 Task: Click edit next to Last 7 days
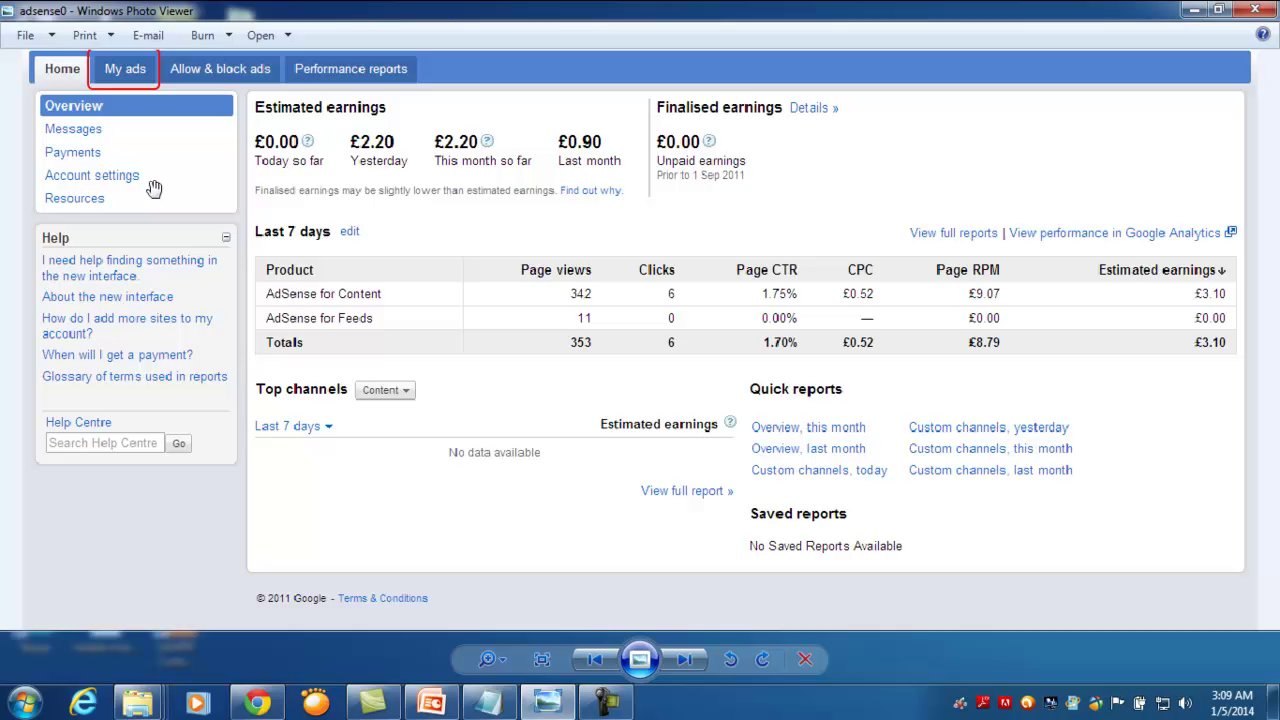pos(349,231)
